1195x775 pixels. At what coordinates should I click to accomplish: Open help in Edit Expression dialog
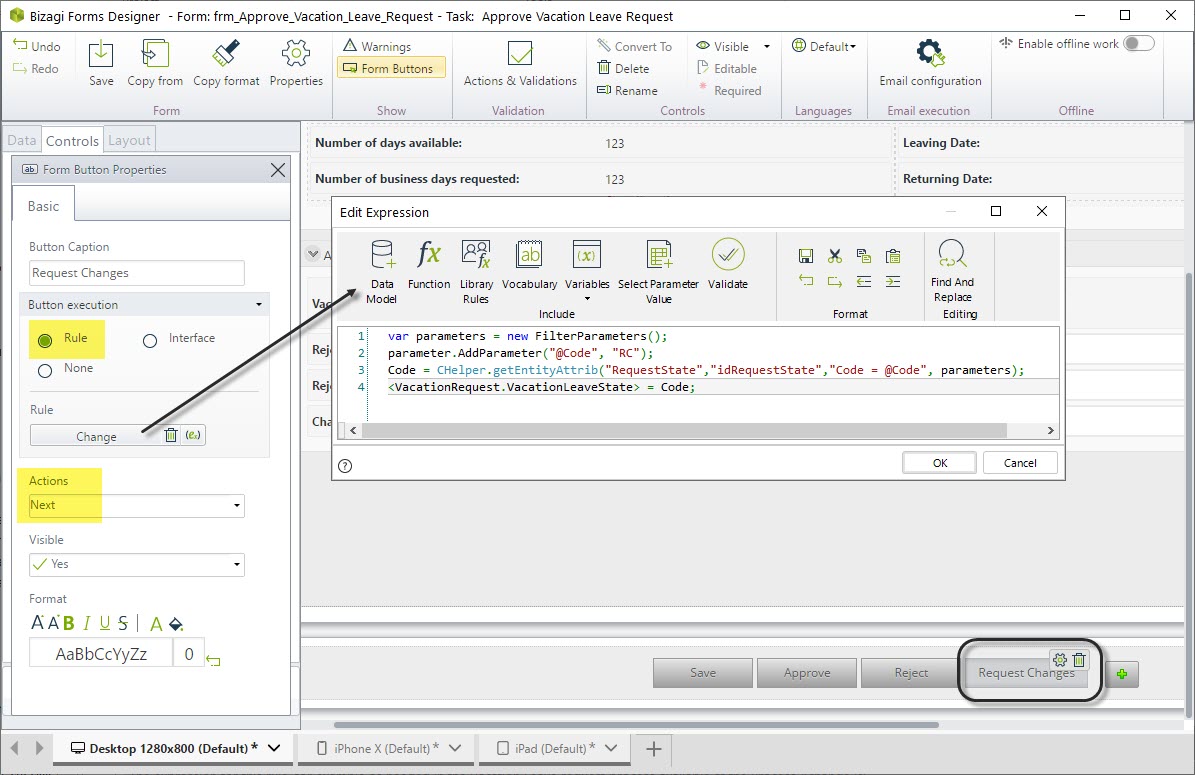[x=345, y=466]
